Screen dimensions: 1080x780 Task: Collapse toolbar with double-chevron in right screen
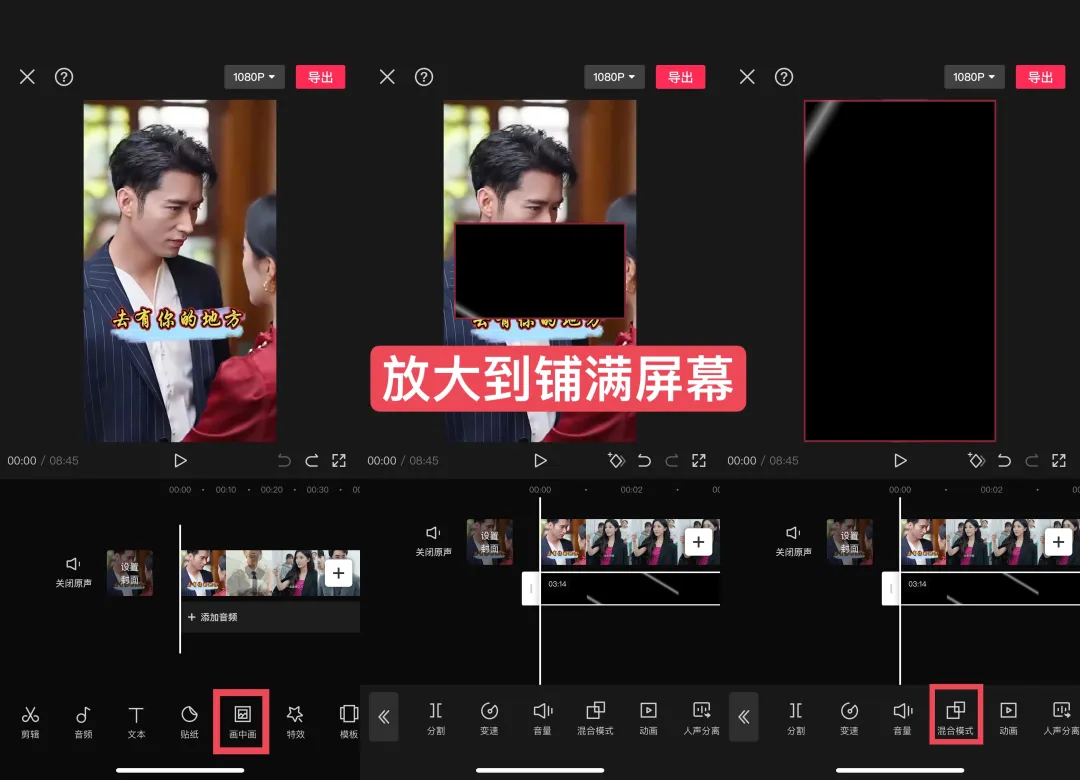point(744,717)
